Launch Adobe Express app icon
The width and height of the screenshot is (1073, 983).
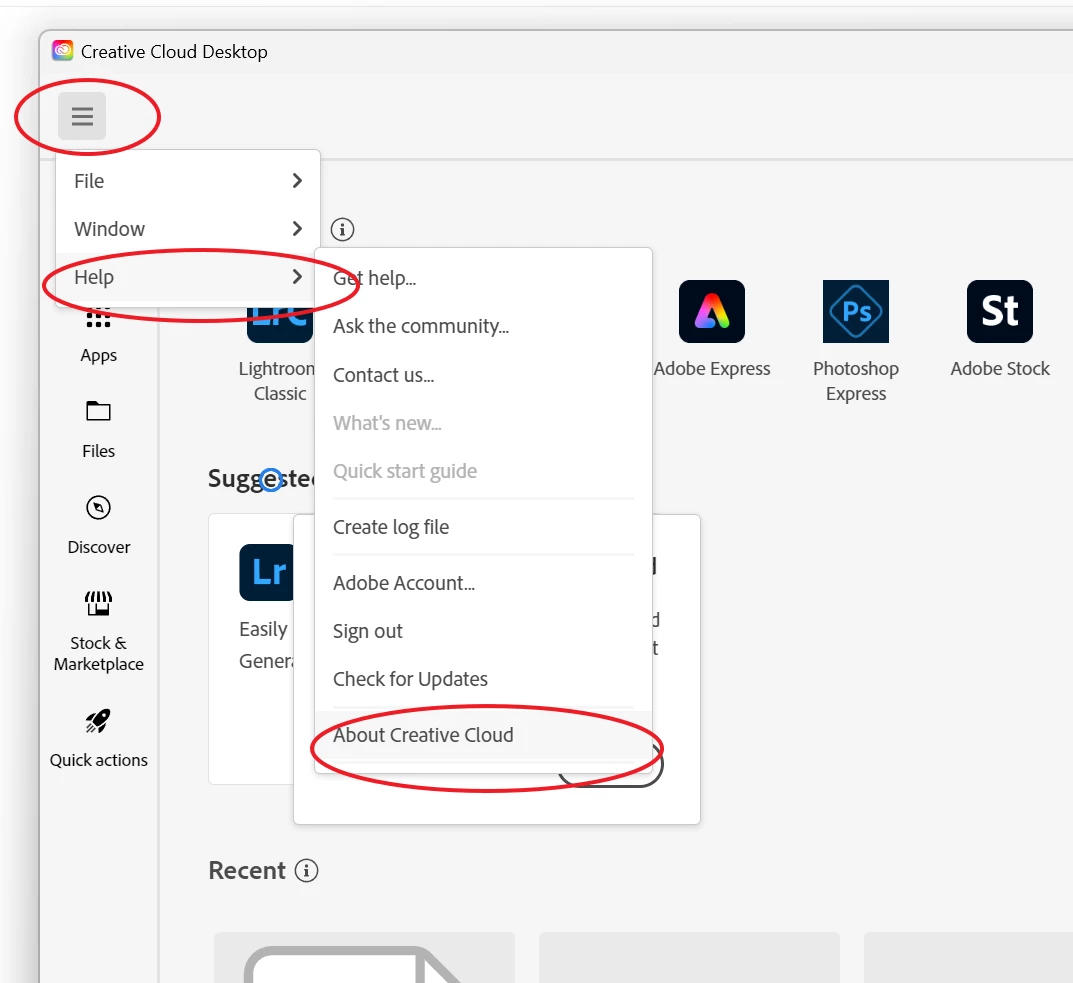(712, 311)
